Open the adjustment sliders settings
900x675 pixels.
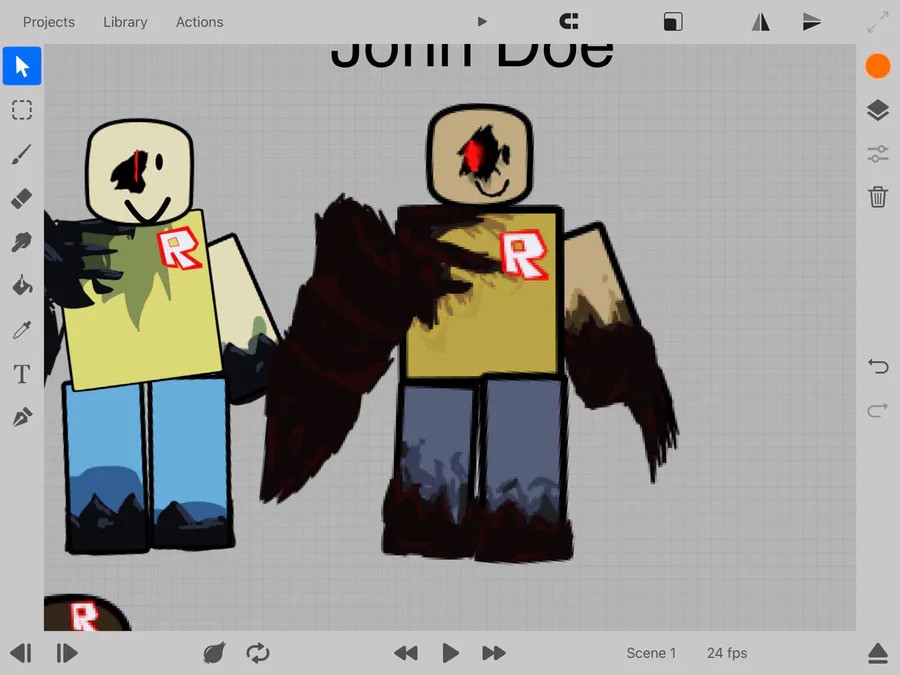[878, 154]
